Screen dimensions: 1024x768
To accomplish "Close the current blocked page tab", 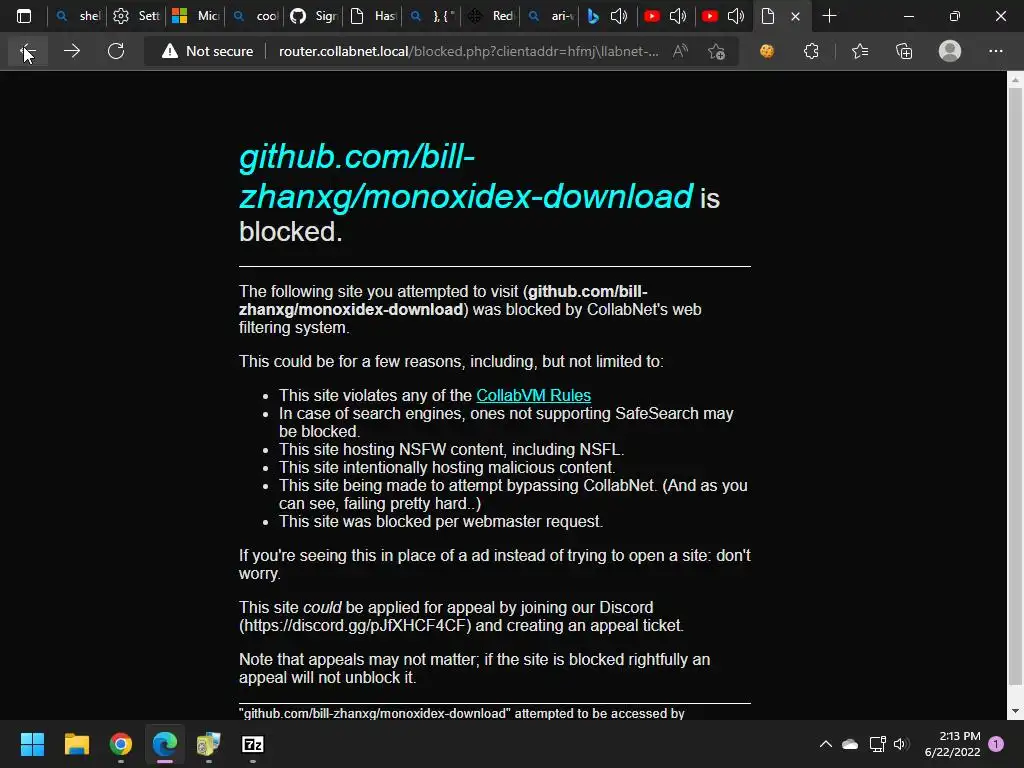I will [795, 16].
